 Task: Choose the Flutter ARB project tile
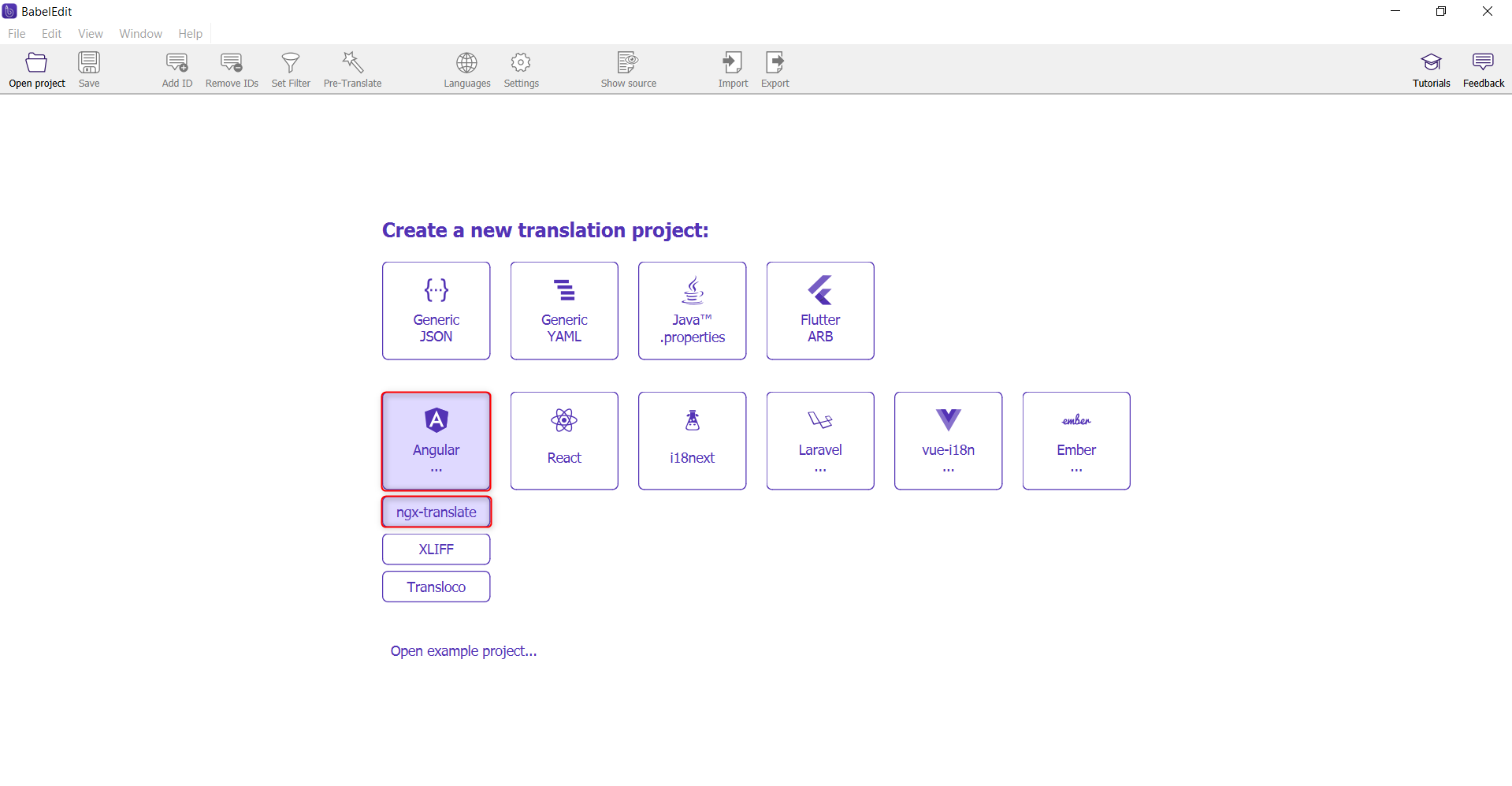820,311
